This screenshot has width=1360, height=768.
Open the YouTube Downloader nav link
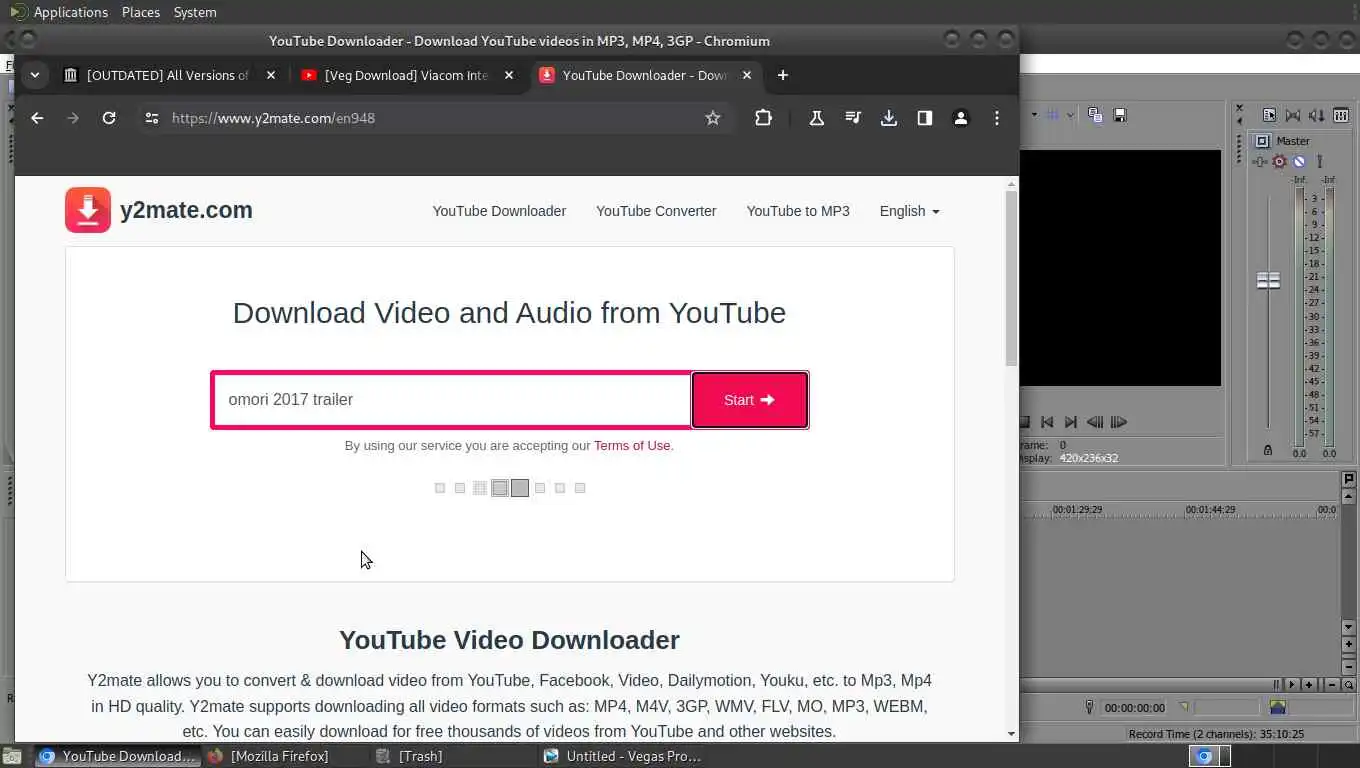[x=499, y=211]
